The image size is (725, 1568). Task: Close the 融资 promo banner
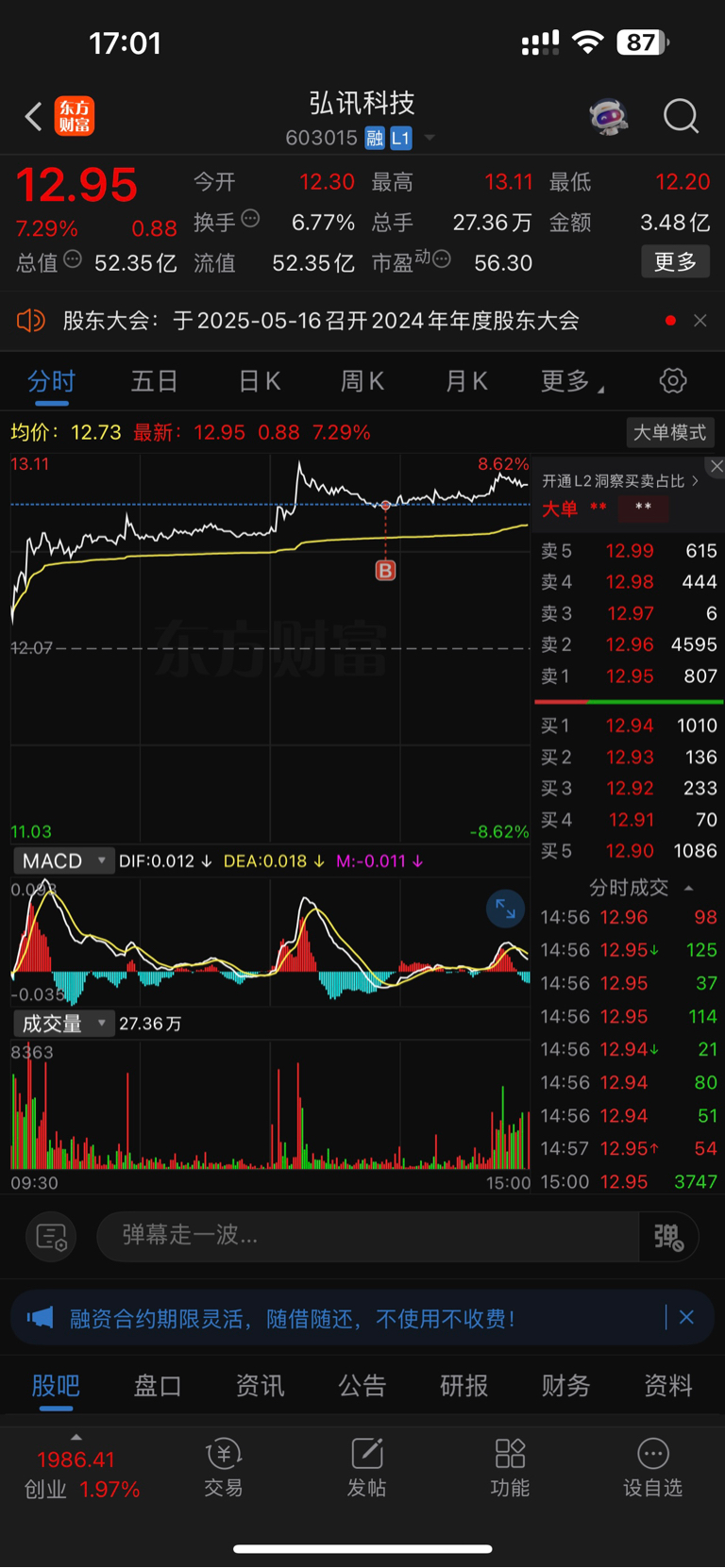point(686,1318)
